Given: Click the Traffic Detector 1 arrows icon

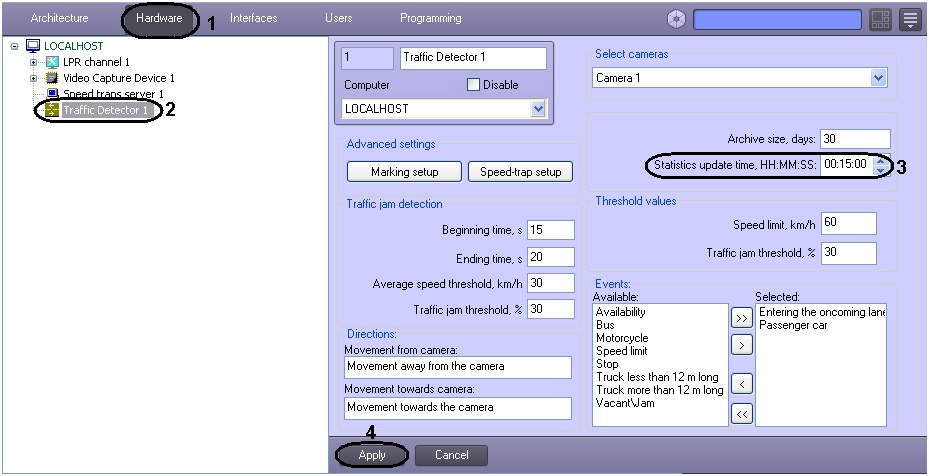Looking at the screenshot, I should [51, 110].
